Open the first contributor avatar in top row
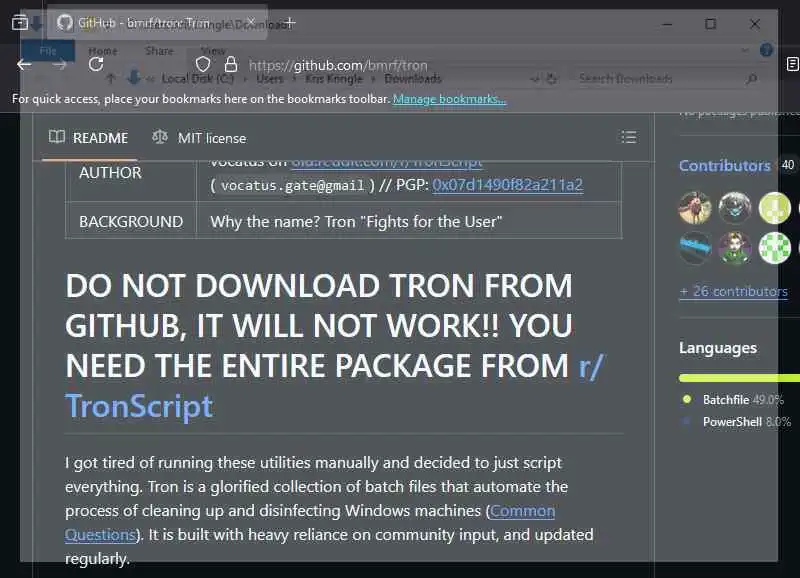800x578 pixels. tap(695, 208)
